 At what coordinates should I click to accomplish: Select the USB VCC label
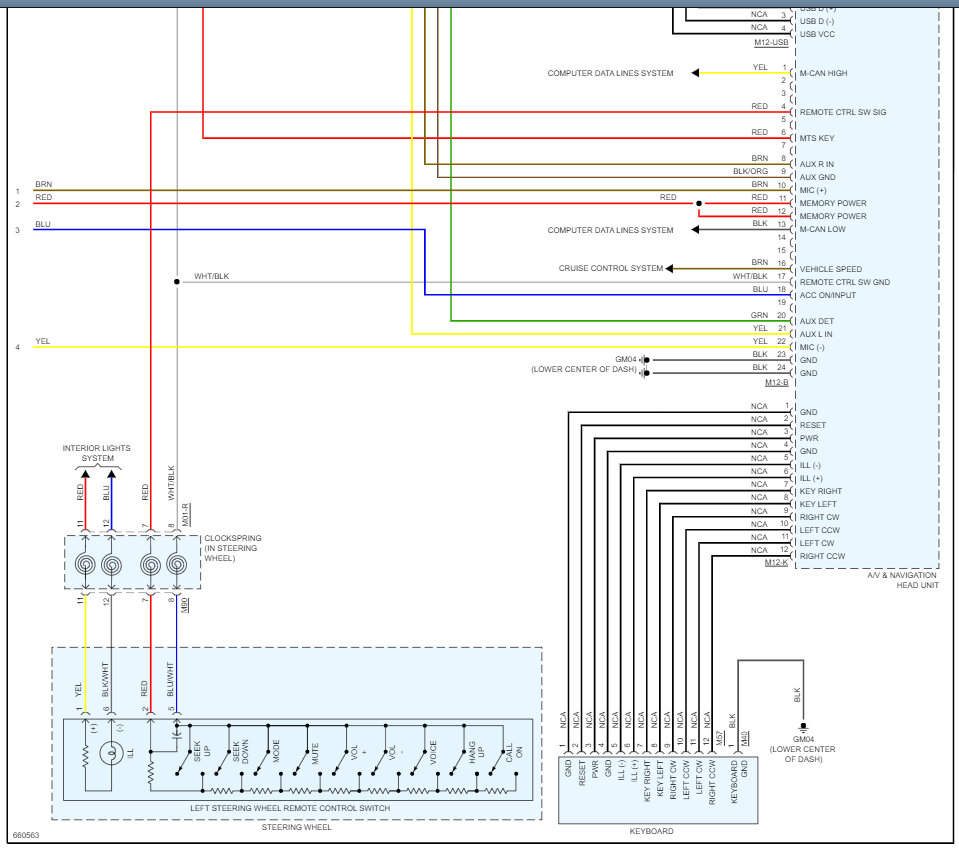coord(817,34)
